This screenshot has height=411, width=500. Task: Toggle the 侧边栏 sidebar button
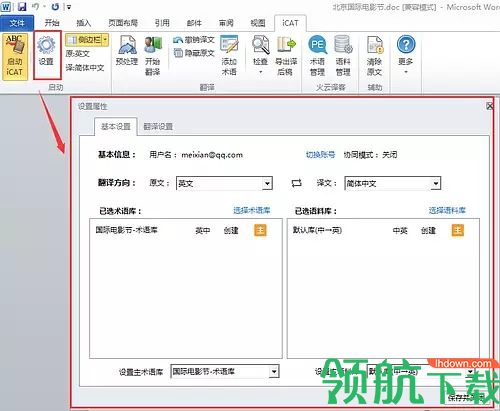tap(84, 40)
